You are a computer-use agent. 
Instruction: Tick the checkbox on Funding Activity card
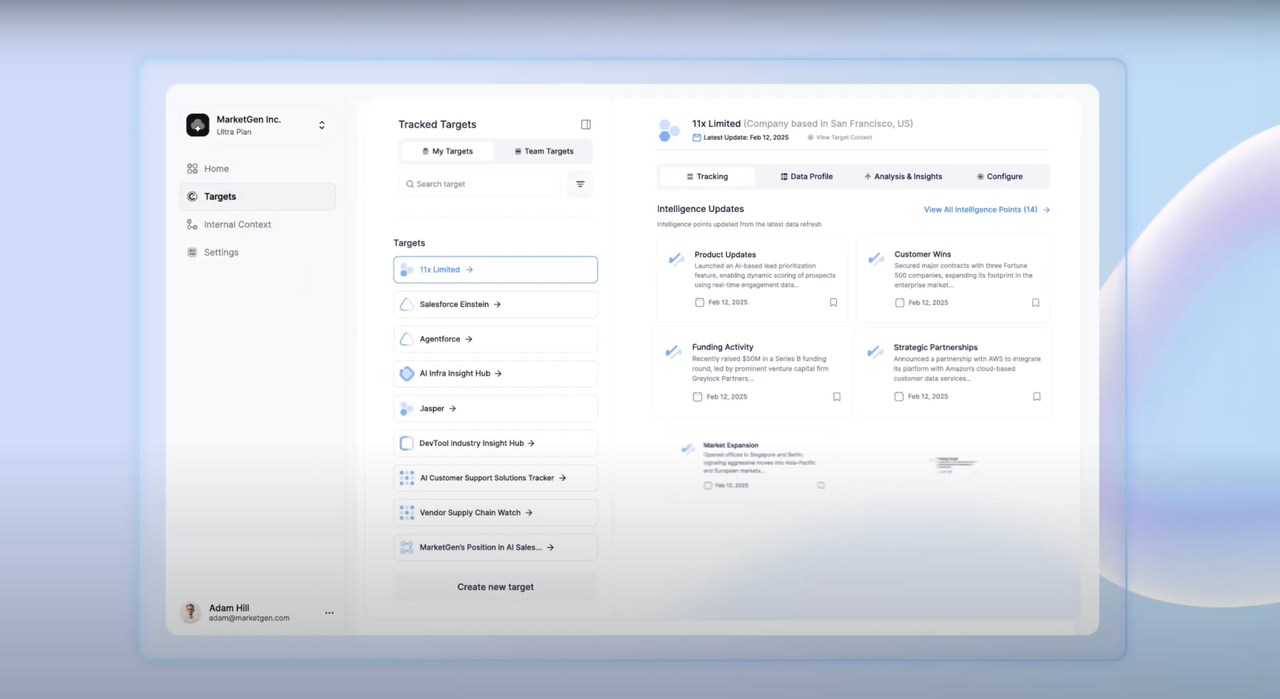pos(698,397)
